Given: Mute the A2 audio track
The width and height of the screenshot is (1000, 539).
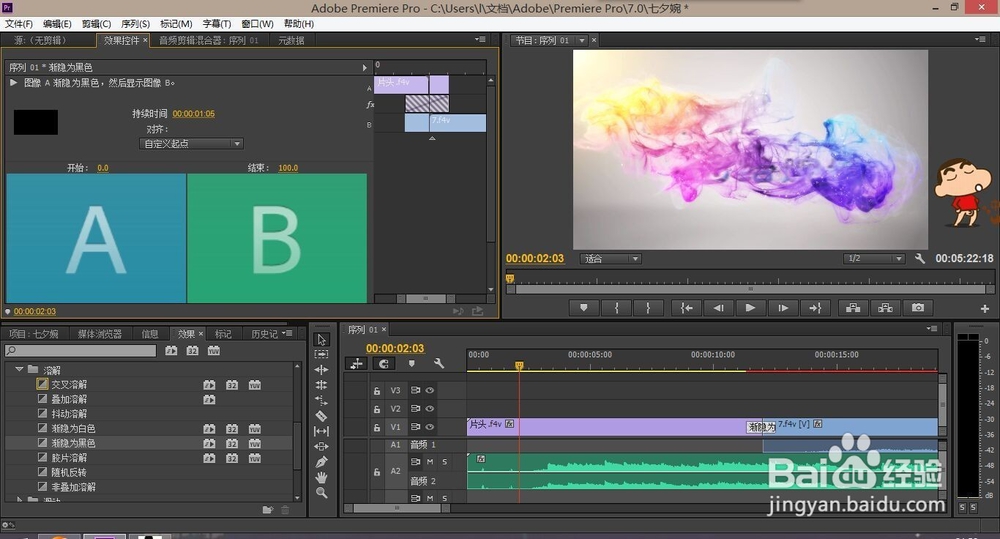Looking at the screenshot, I should pos(430,461).
